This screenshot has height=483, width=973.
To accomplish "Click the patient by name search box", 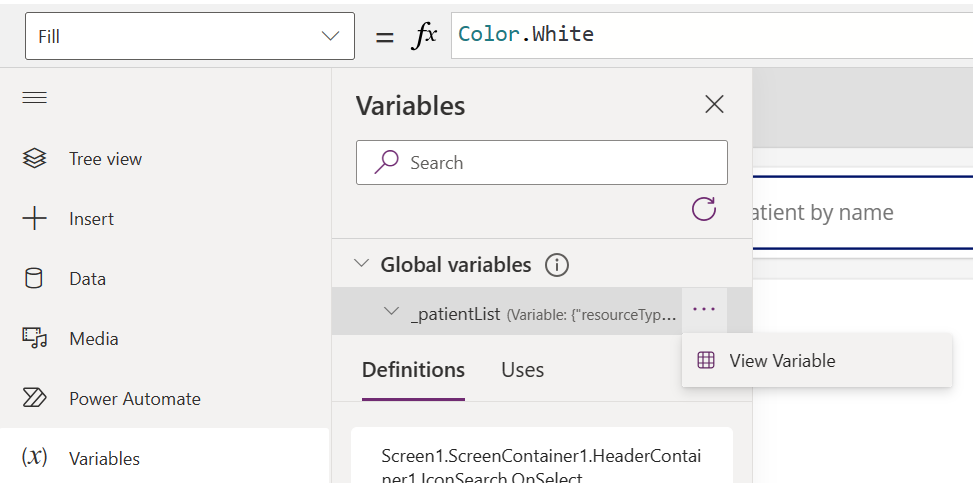I will click(x=863, y=212).
